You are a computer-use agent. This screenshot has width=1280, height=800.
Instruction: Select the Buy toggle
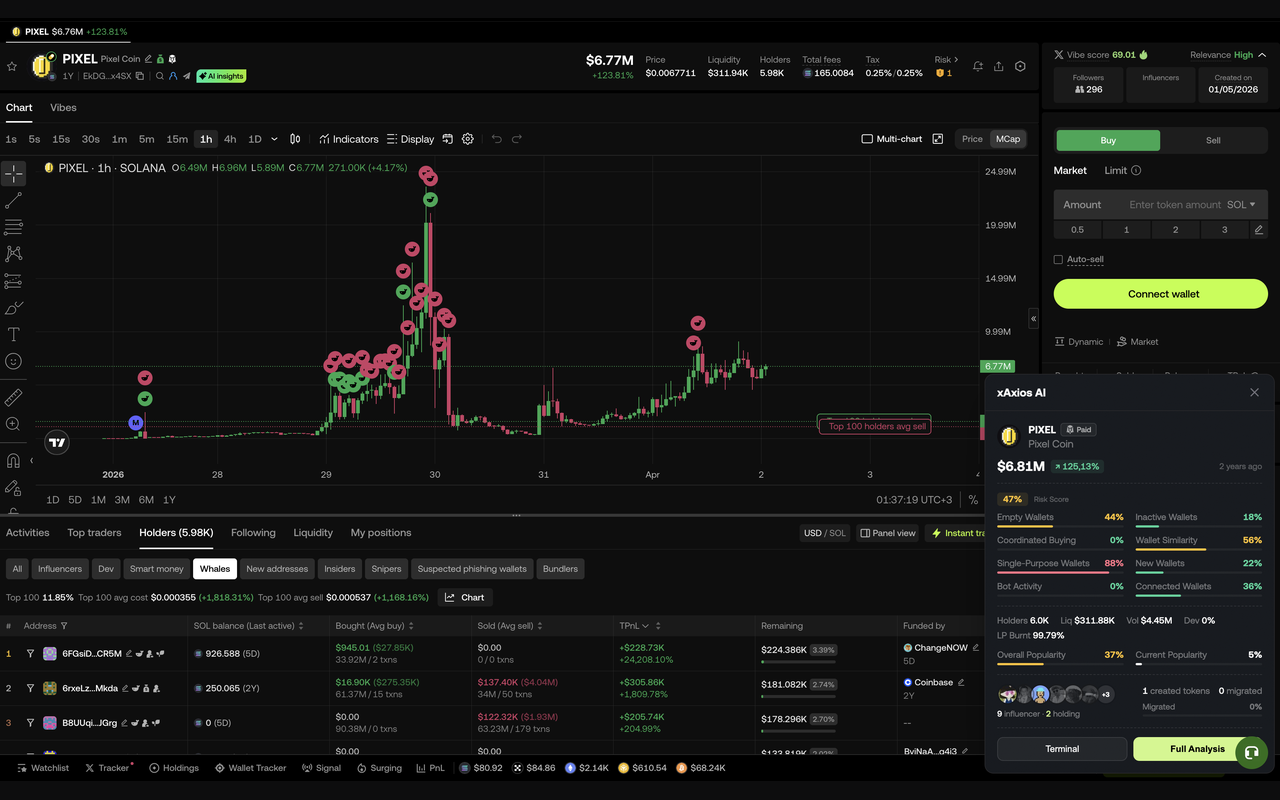tap(1108, 140)
